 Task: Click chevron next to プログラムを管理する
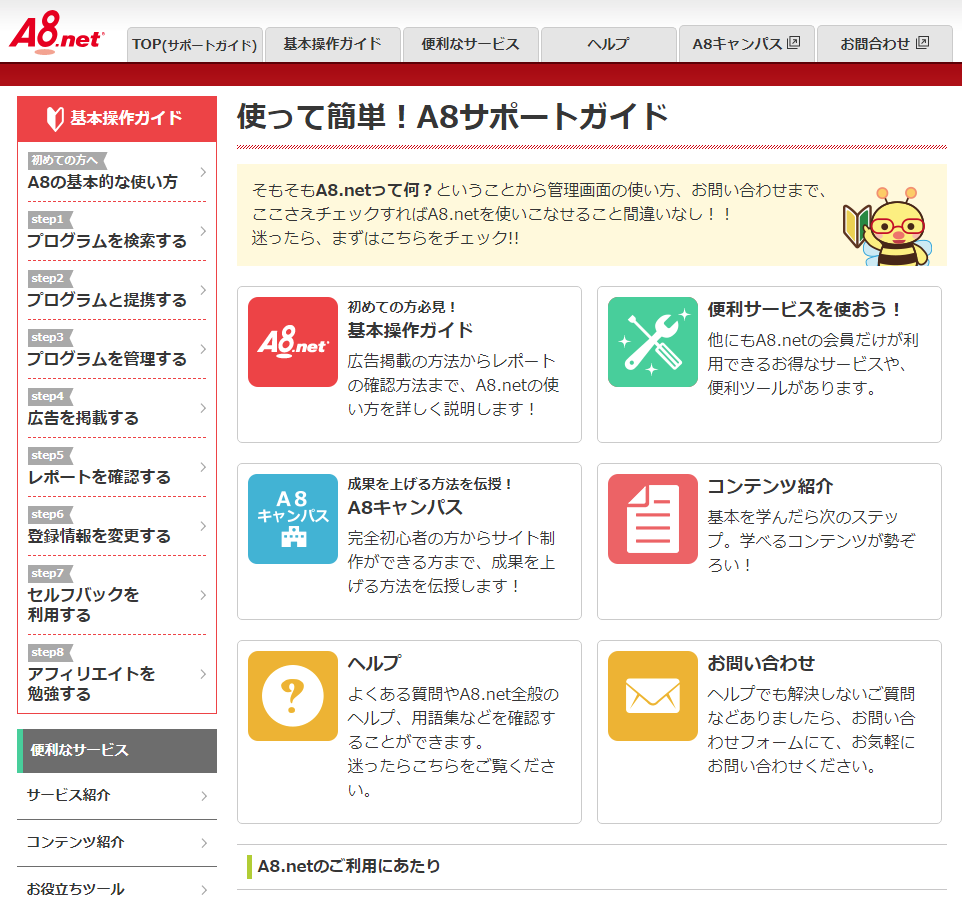[x=203, y=349]
